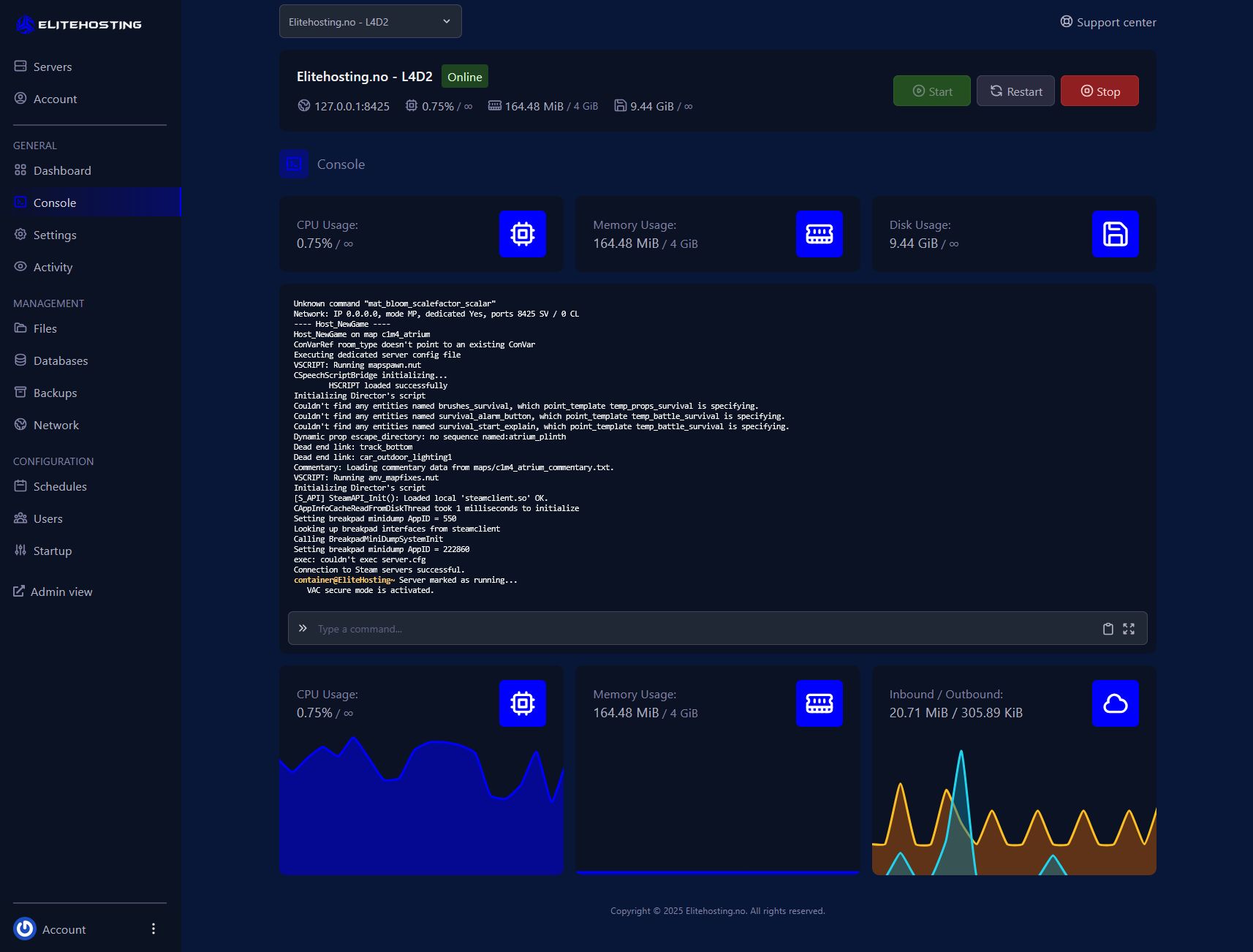Click the Console heading terminal icon
This screenshot has height=952, width=1253.
click(294, 164)
